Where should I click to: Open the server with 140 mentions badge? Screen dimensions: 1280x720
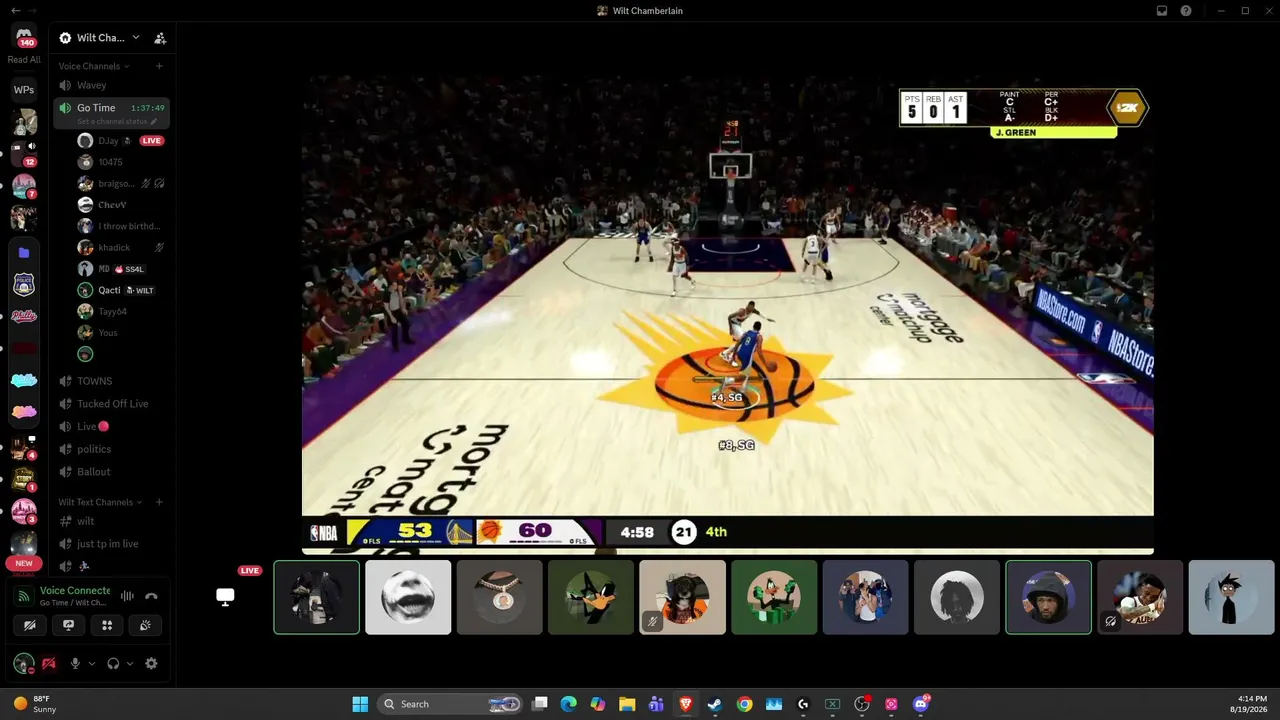24,36
